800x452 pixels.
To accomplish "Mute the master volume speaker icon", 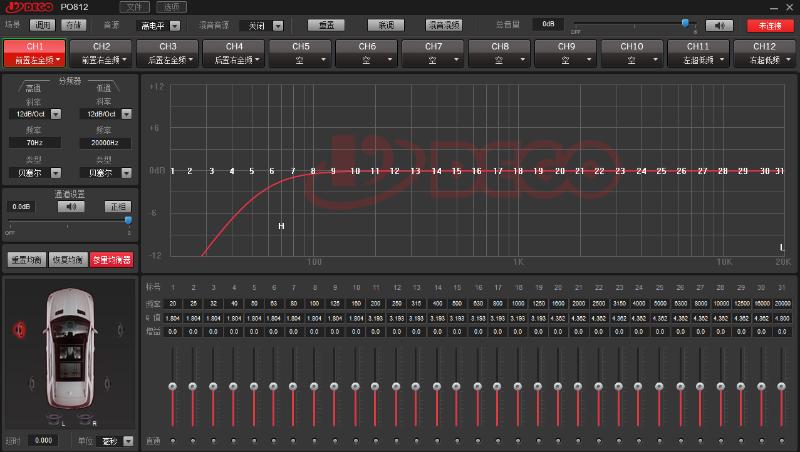I will point(719,24).
